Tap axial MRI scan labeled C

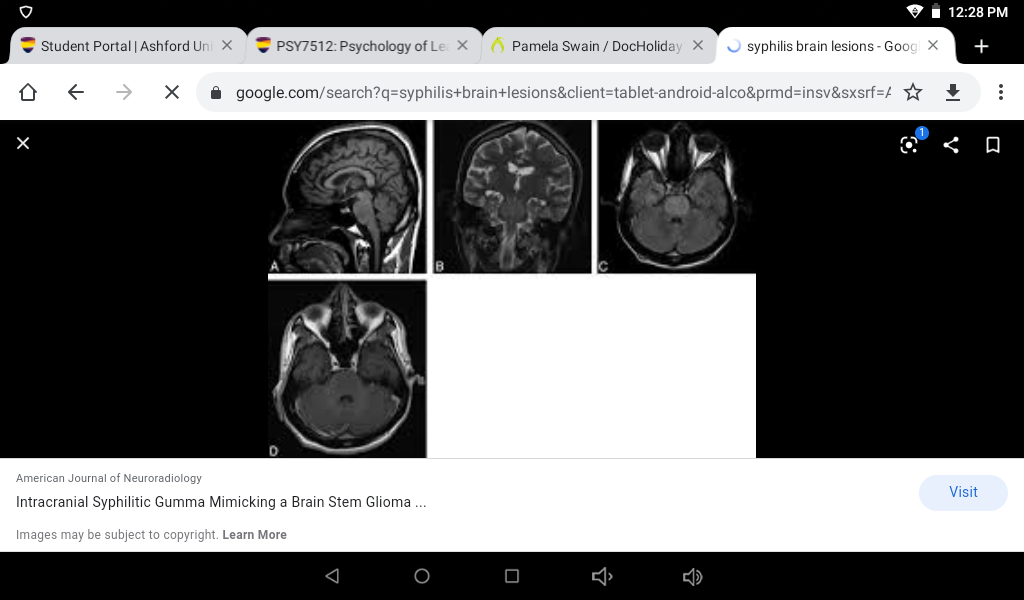677,197
